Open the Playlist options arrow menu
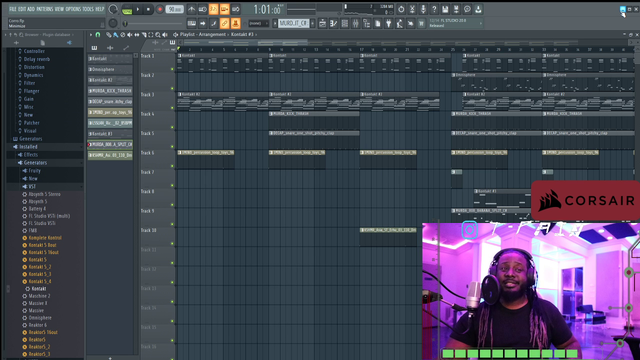The image size is (640, 360). point(91,35)
